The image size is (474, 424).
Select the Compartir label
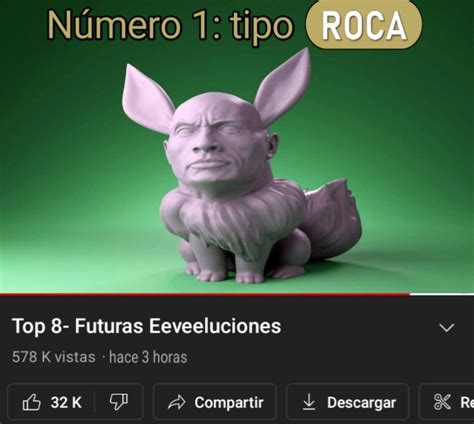[229, 403]
